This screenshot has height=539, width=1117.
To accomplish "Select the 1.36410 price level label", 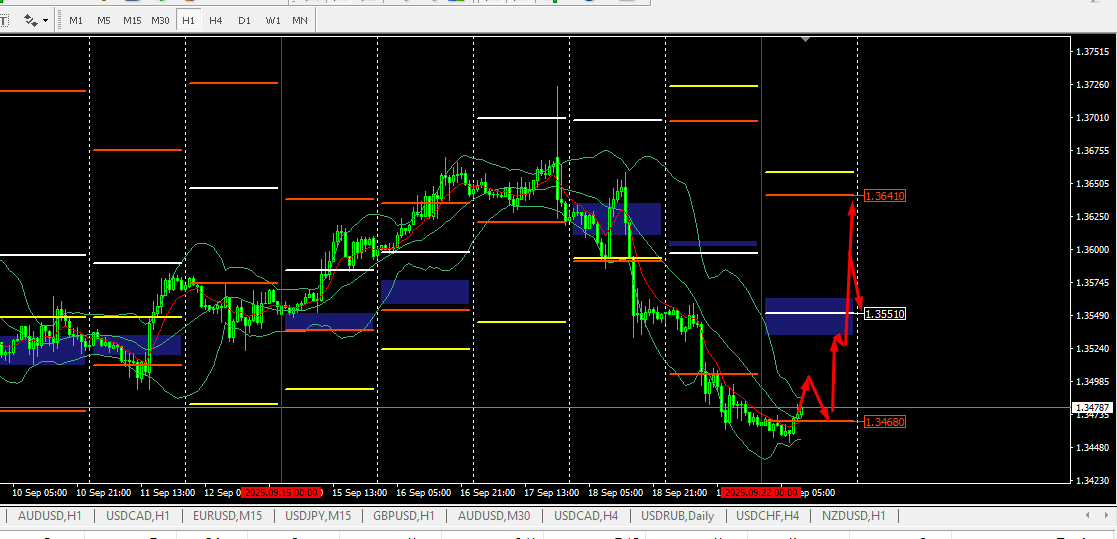I will click(x=885, y=195).
